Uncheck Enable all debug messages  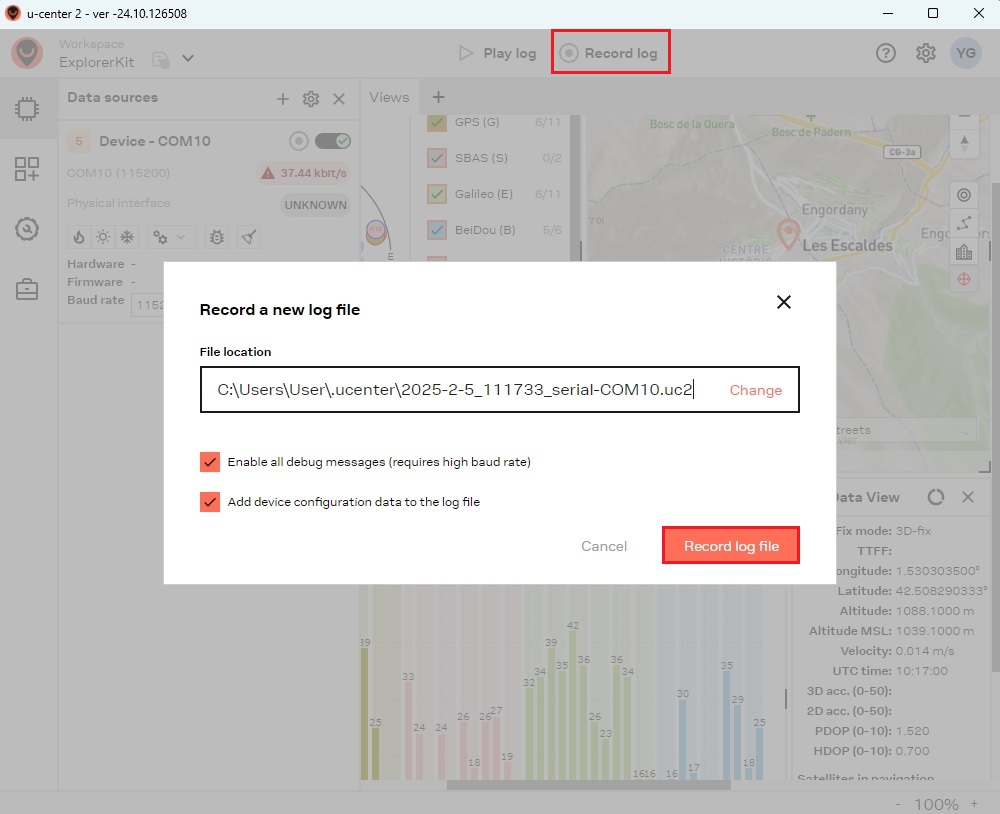pos(210,462)
